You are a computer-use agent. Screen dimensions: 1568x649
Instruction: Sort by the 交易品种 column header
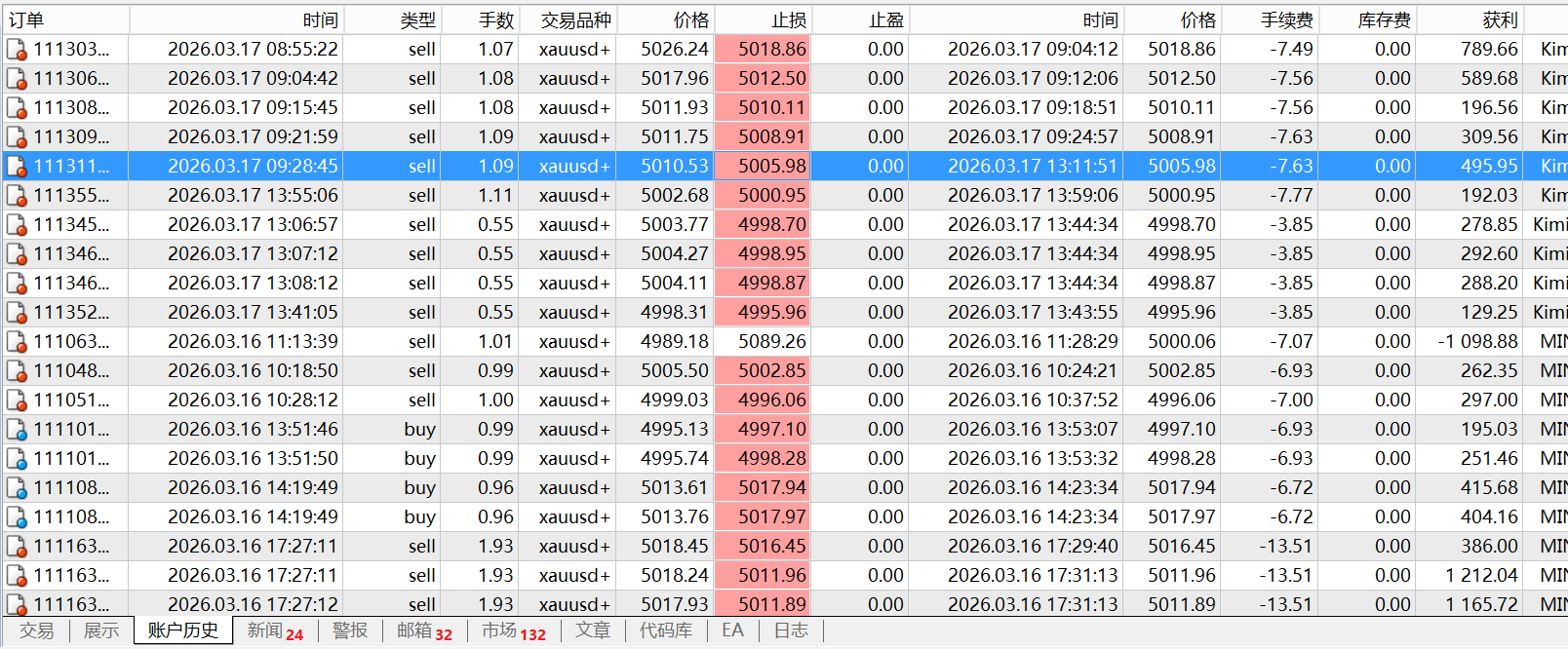568,19
